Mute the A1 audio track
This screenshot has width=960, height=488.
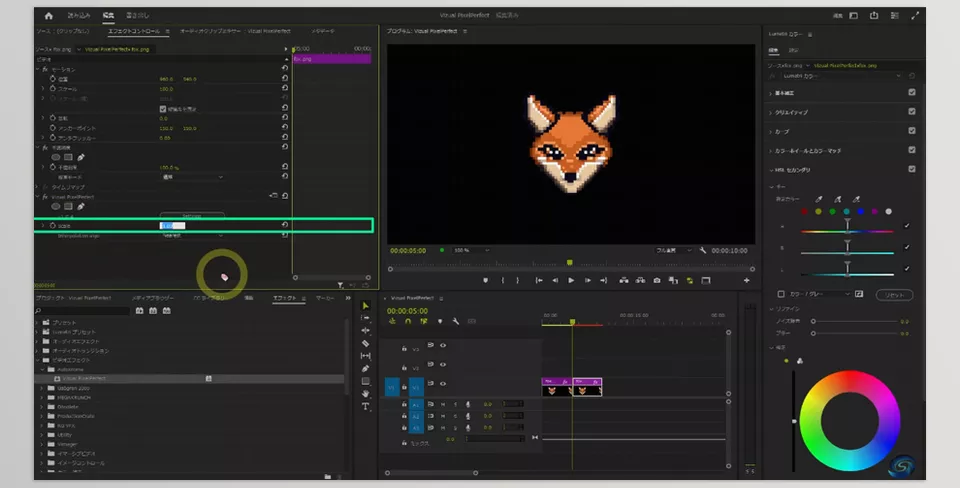click(x=443, y=404)
